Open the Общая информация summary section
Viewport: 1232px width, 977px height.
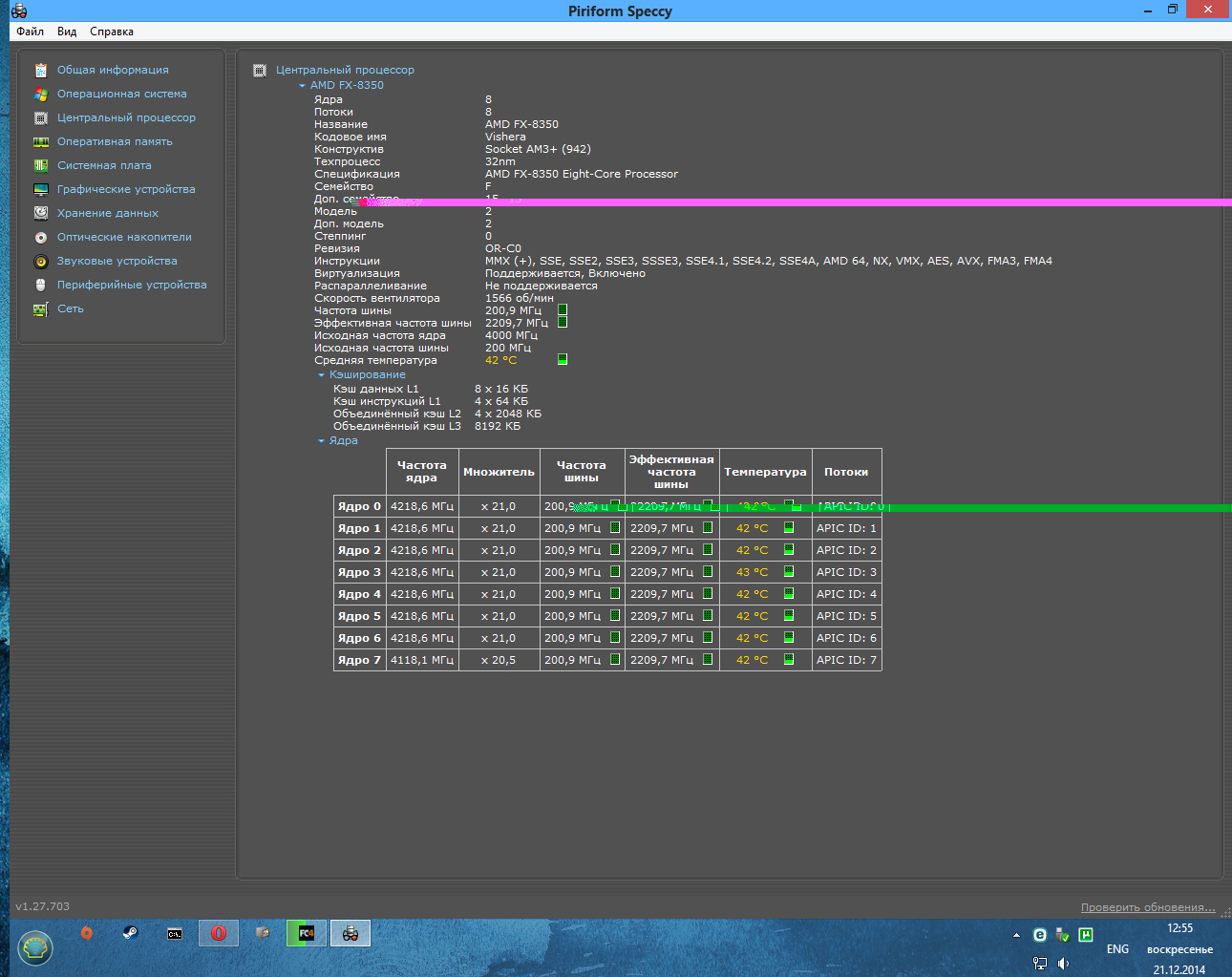point(113,70)
